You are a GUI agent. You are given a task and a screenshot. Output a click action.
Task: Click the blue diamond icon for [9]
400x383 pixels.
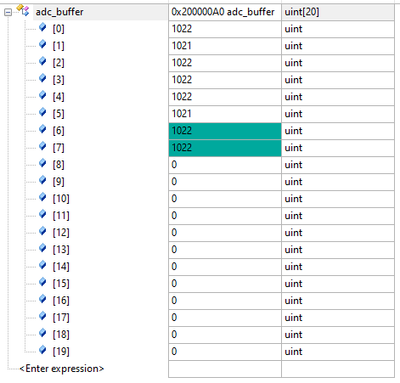43,180
